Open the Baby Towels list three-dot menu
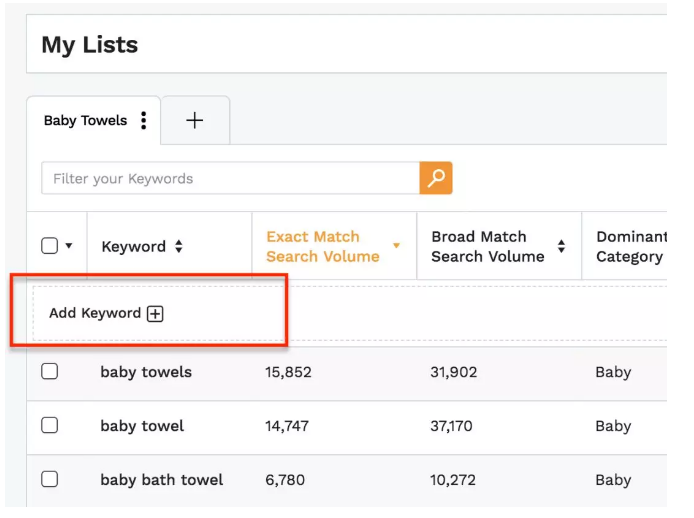The height and width of the screenshot is (518, 694). (144, 121)
